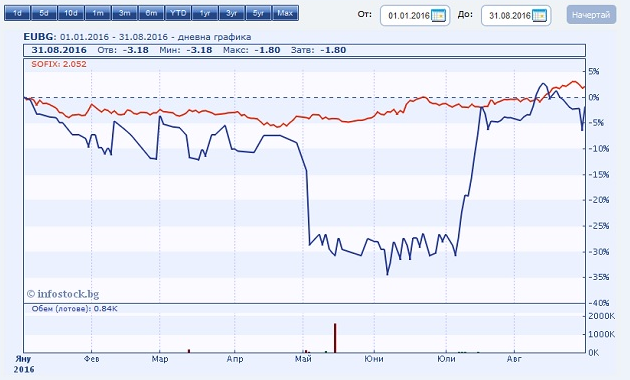630x380 pixels.
Task: Click the Фев month axis label
Action: point(92,359)
